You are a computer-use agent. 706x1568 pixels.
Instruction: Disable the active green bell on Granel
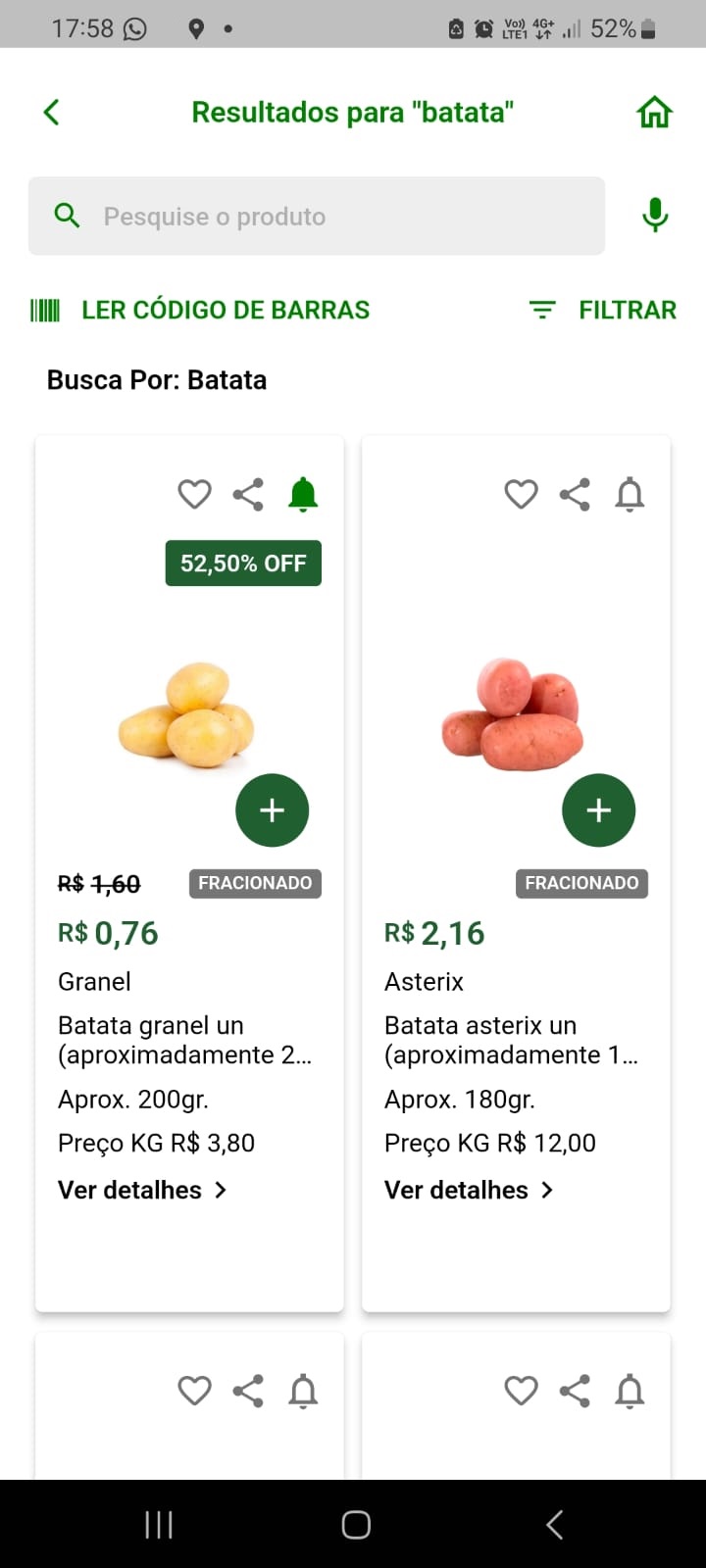tap(303, 495)
